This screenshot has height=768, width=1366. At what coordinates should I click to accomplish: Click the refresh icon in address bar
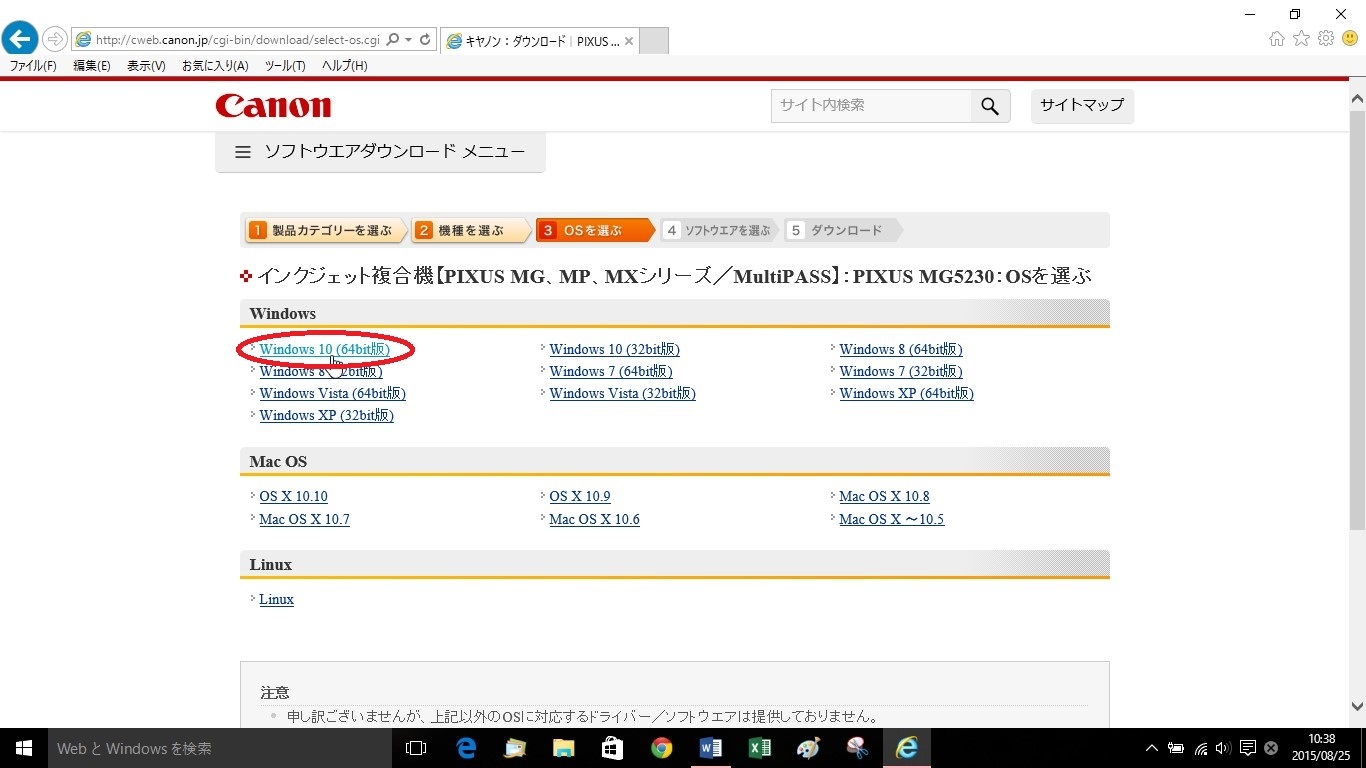click(425, 40)
